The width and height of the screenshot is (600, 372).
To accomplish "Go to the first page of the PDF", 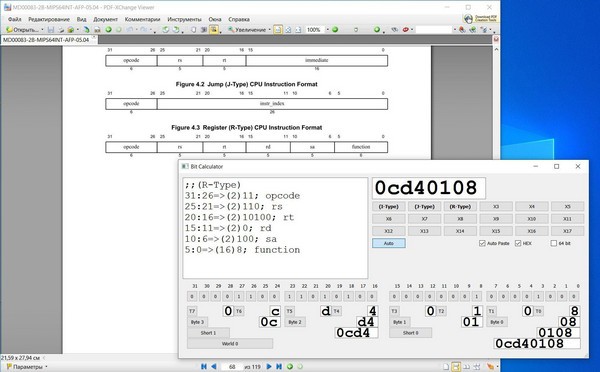I will click(x=204, y=367).
